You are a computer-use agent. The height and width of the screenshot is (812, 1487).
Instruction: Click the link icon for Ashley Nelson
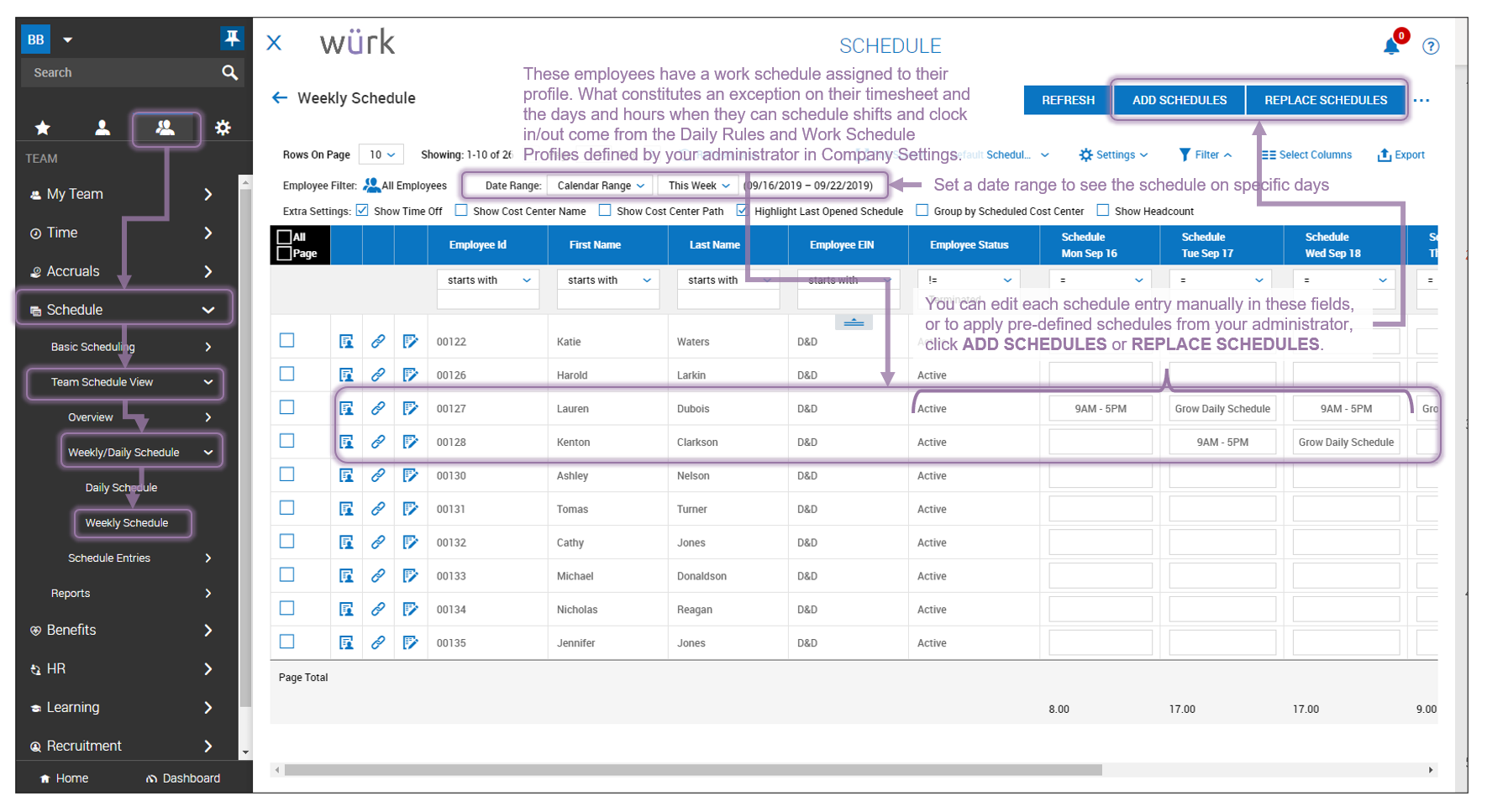[x=378, y=475]
